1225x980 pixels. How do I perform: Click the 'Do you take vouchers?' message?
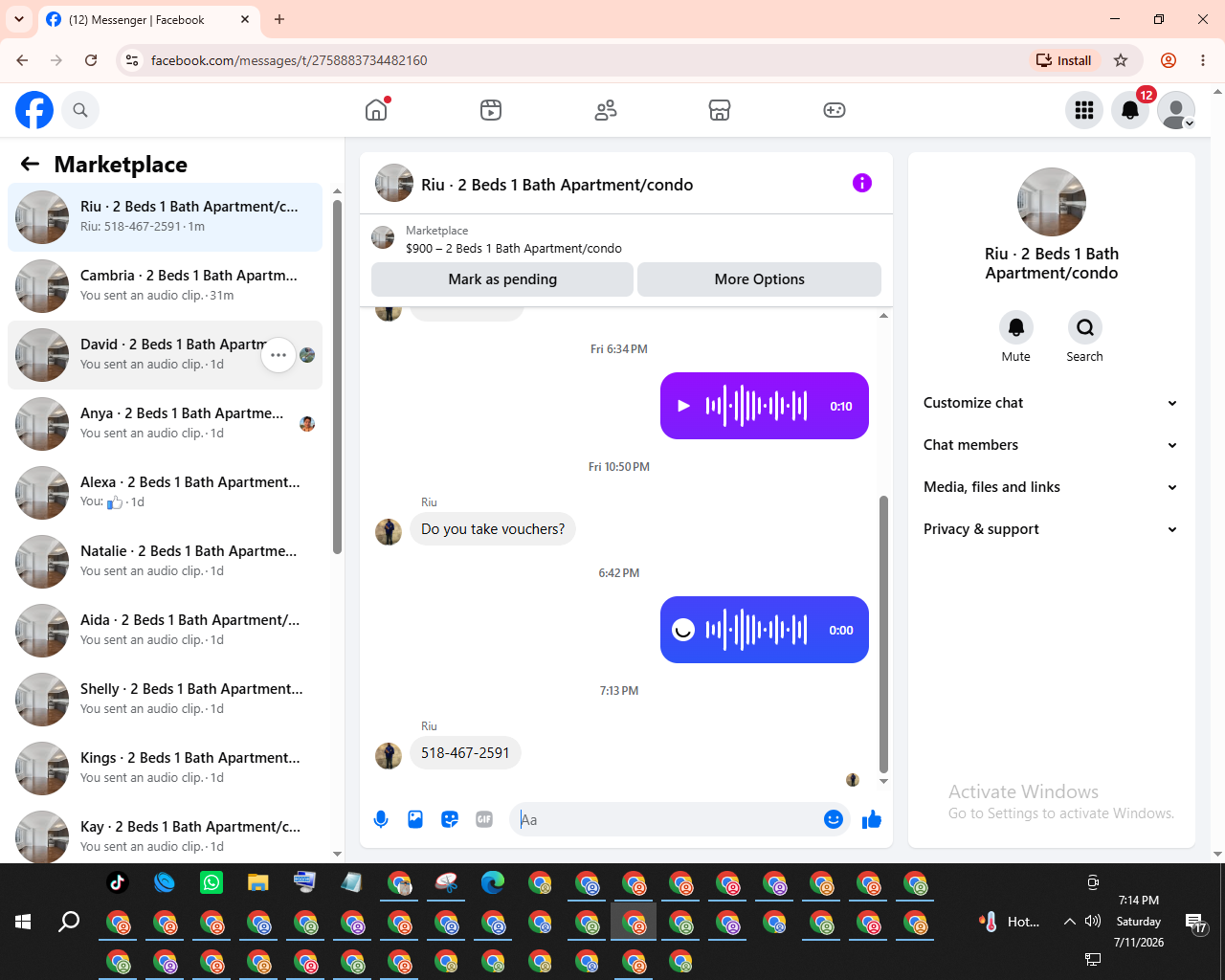click(493, 529)
